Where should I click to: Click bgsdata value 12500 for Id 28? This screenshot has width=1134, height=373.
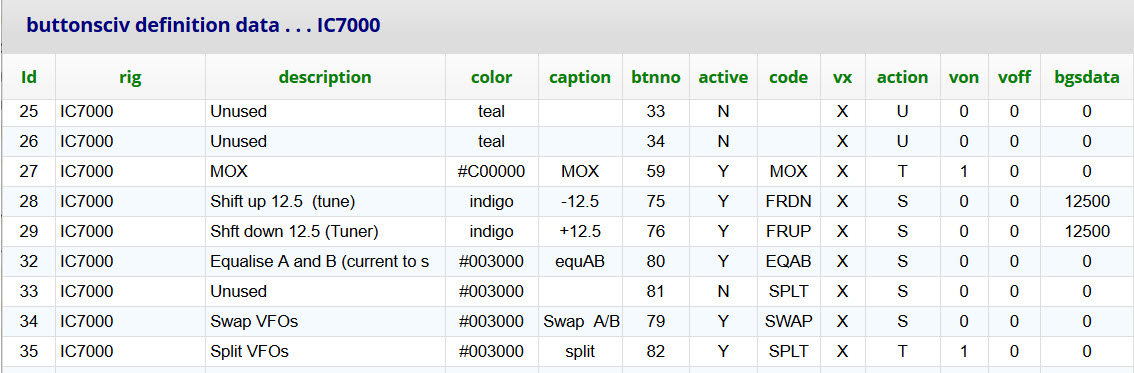pyautogui.click(x=1086, y=202)
